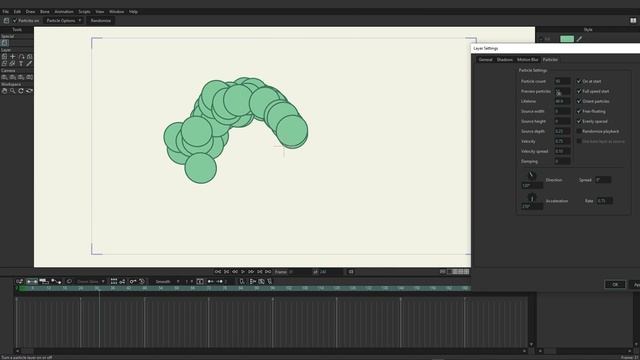Switch to the Shadows tab
Viewport: 640px width, 360px height.
click(x=504, y=60)
